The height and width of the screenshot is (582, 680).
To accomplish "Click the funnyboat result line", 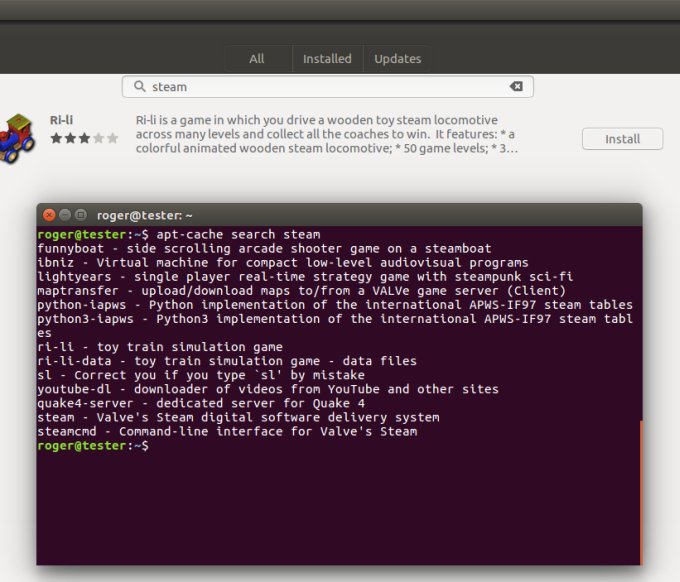I will click(x=264, y=248).
